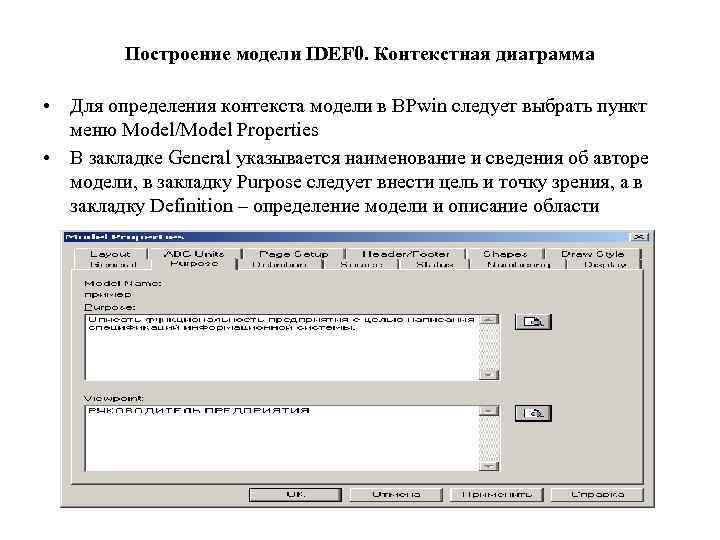
Task: Confirm with the OK button
Action: [295, 495]
